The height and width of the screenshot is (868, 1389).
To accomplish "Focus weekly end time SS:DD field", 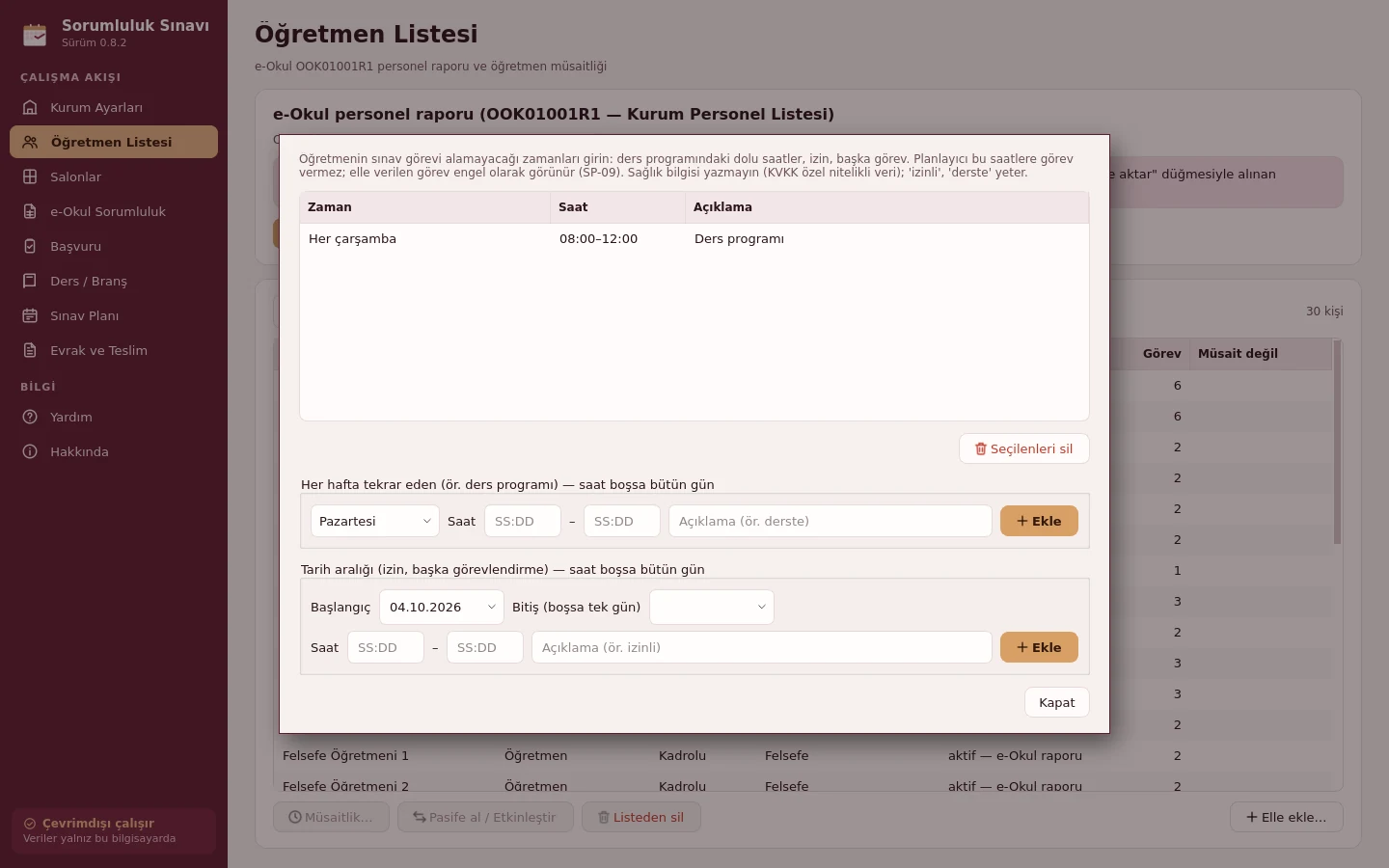I will 622,521.
